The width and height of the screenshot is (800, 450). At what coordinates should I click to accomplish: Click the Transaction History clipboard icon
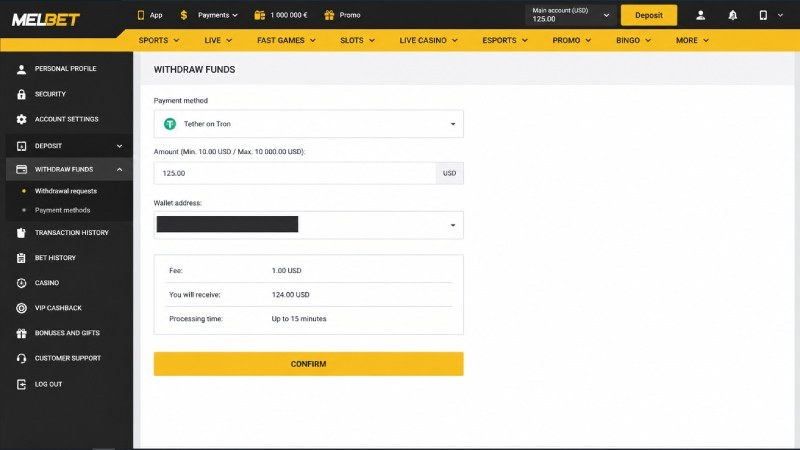pos(21,233)
